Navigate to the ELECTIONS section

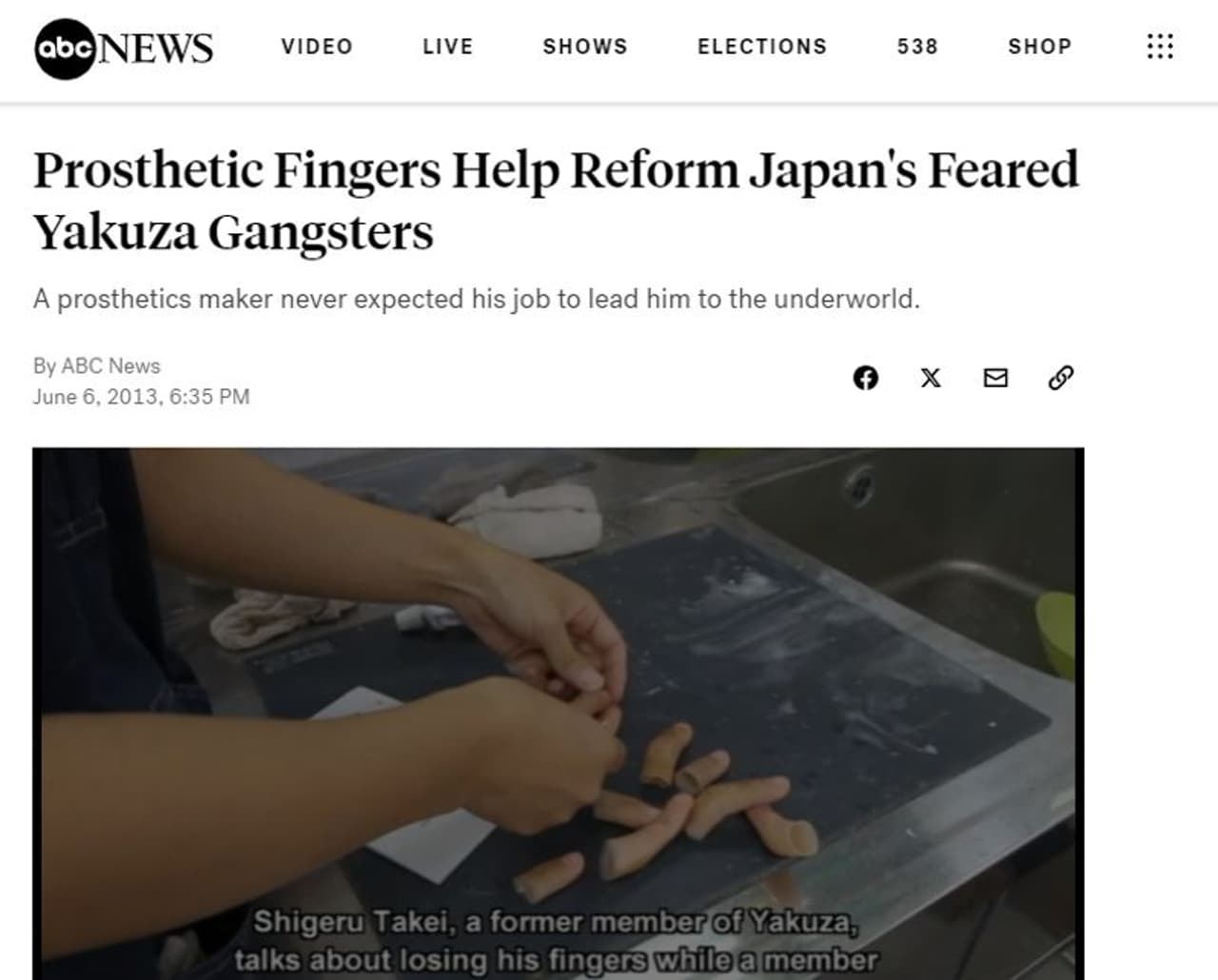pyautogui.click(x=762, y=47)
